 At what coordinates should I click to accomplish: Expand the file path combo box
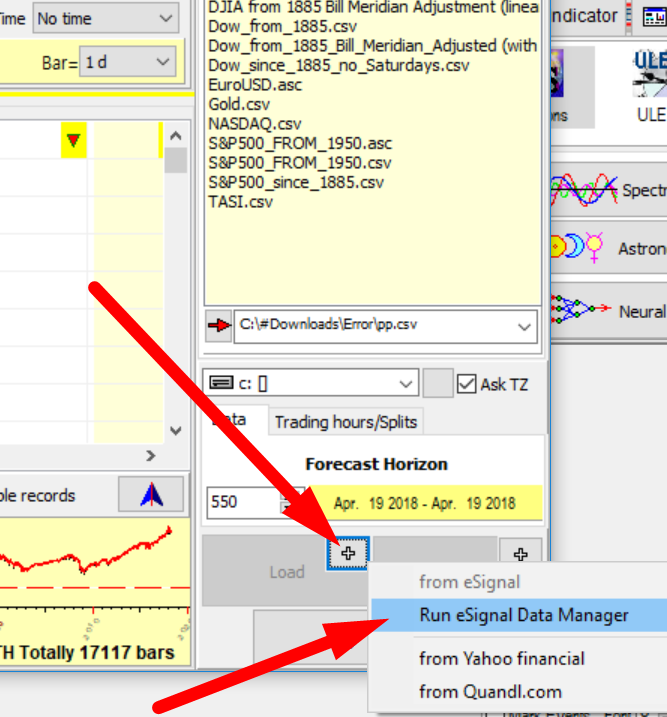[525, 326]
